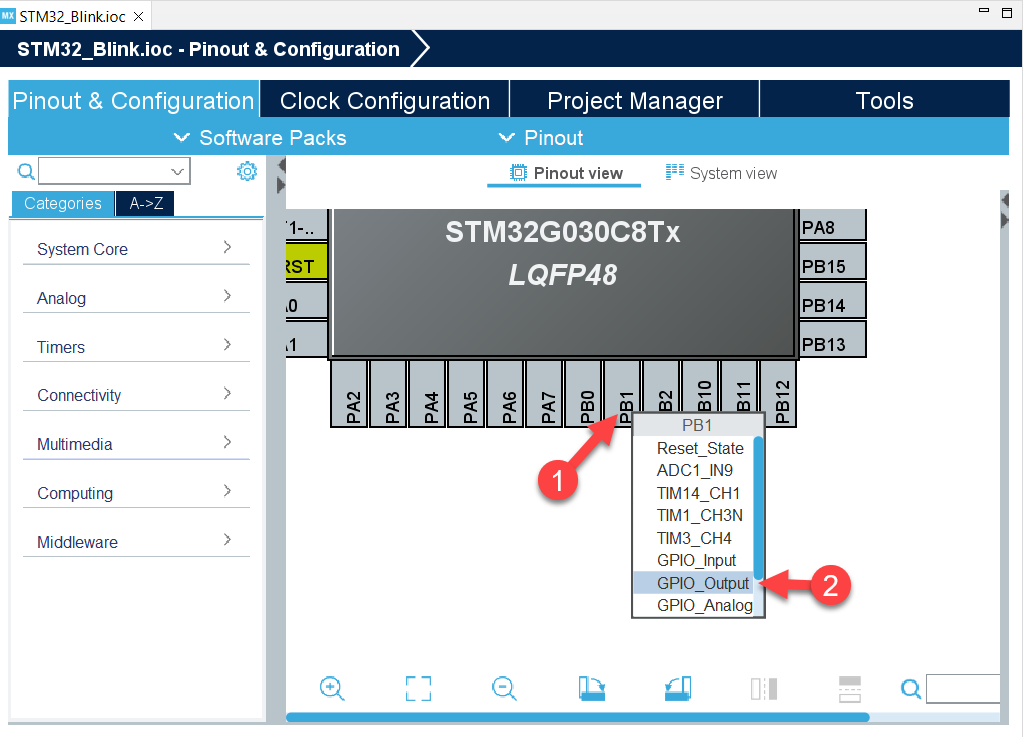
Task: Click pin PA6 on the chip
Action: coord(506,395)
